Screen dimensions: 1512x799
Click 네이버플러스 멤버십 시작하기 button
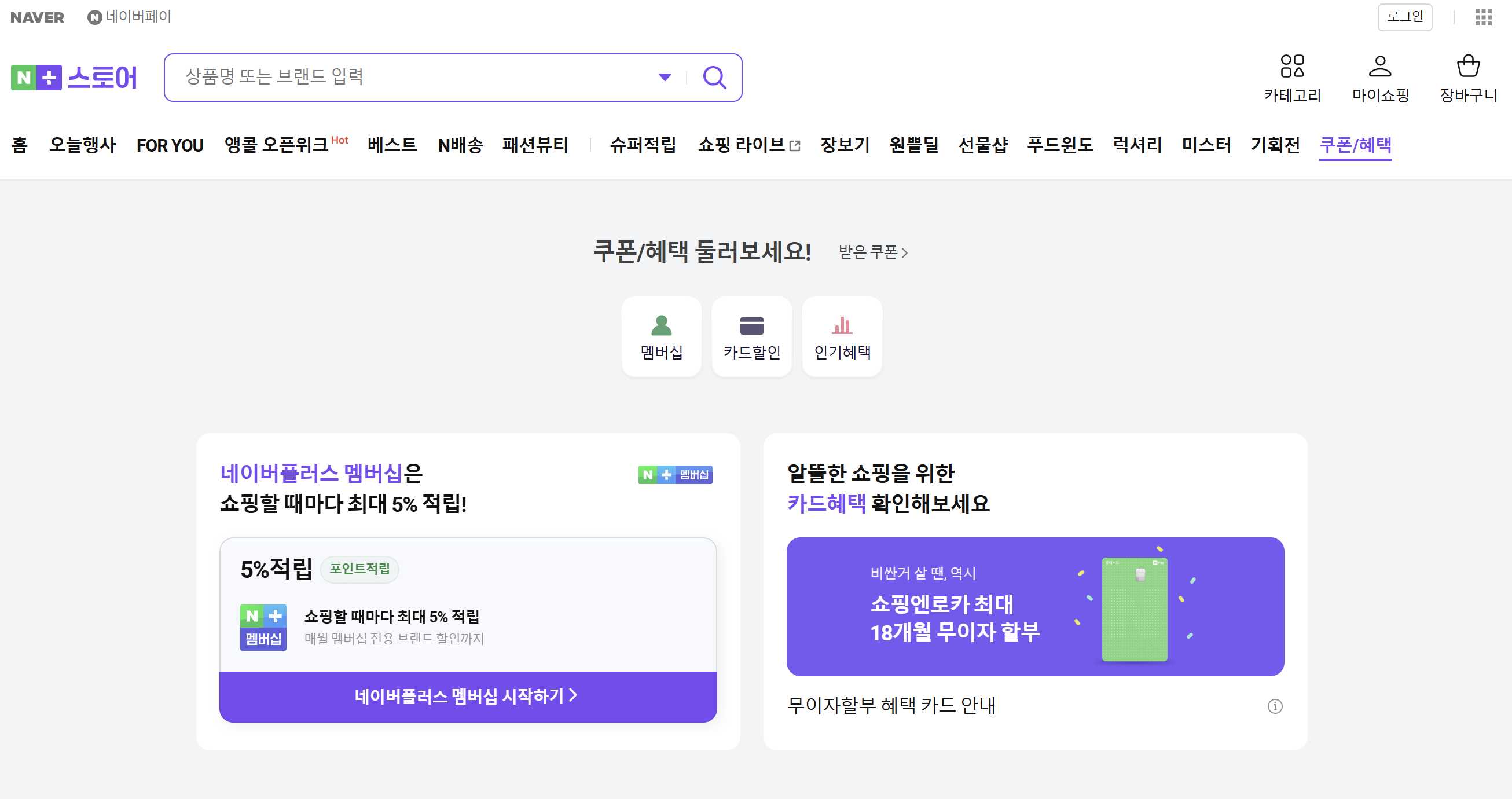(x=468, y=697)
